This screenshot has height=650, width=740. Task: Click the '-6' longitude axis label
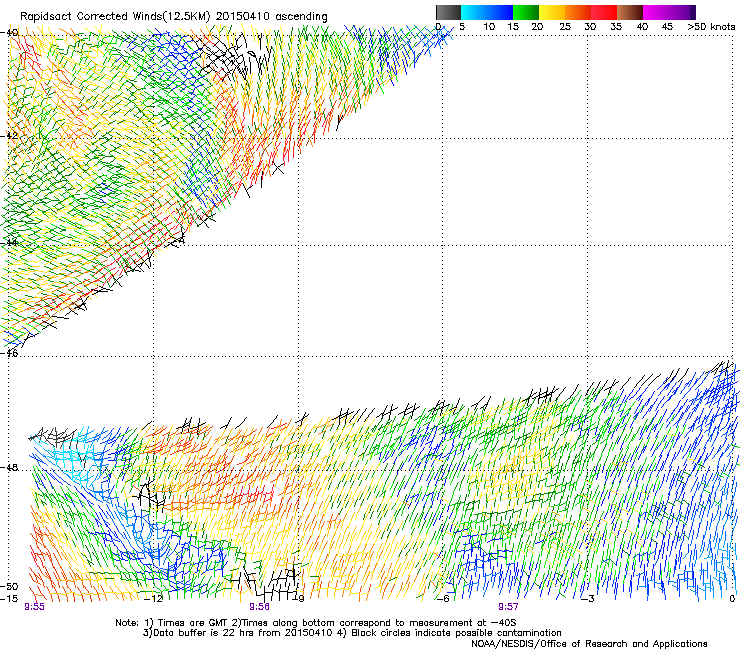click(x=443, y=599)
